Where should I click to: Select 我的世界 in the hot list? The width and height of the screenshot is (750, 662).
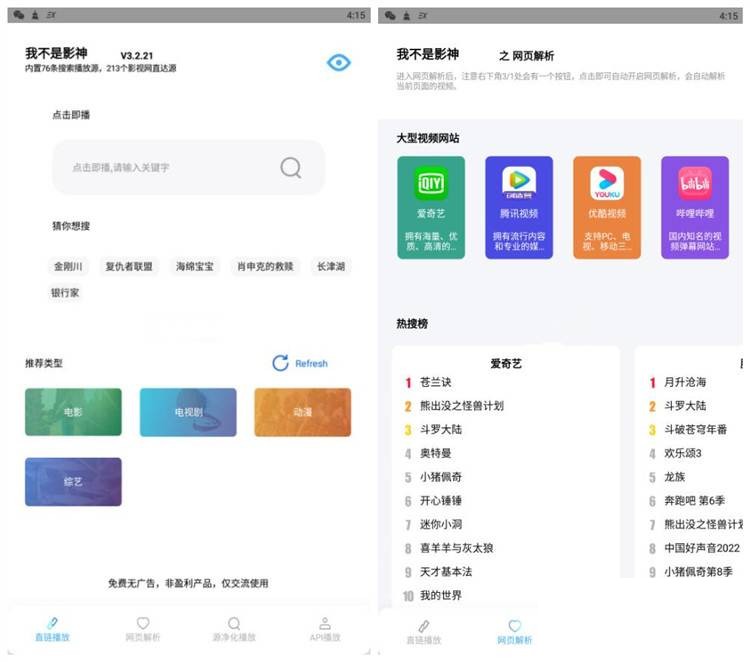coord(441,596)
